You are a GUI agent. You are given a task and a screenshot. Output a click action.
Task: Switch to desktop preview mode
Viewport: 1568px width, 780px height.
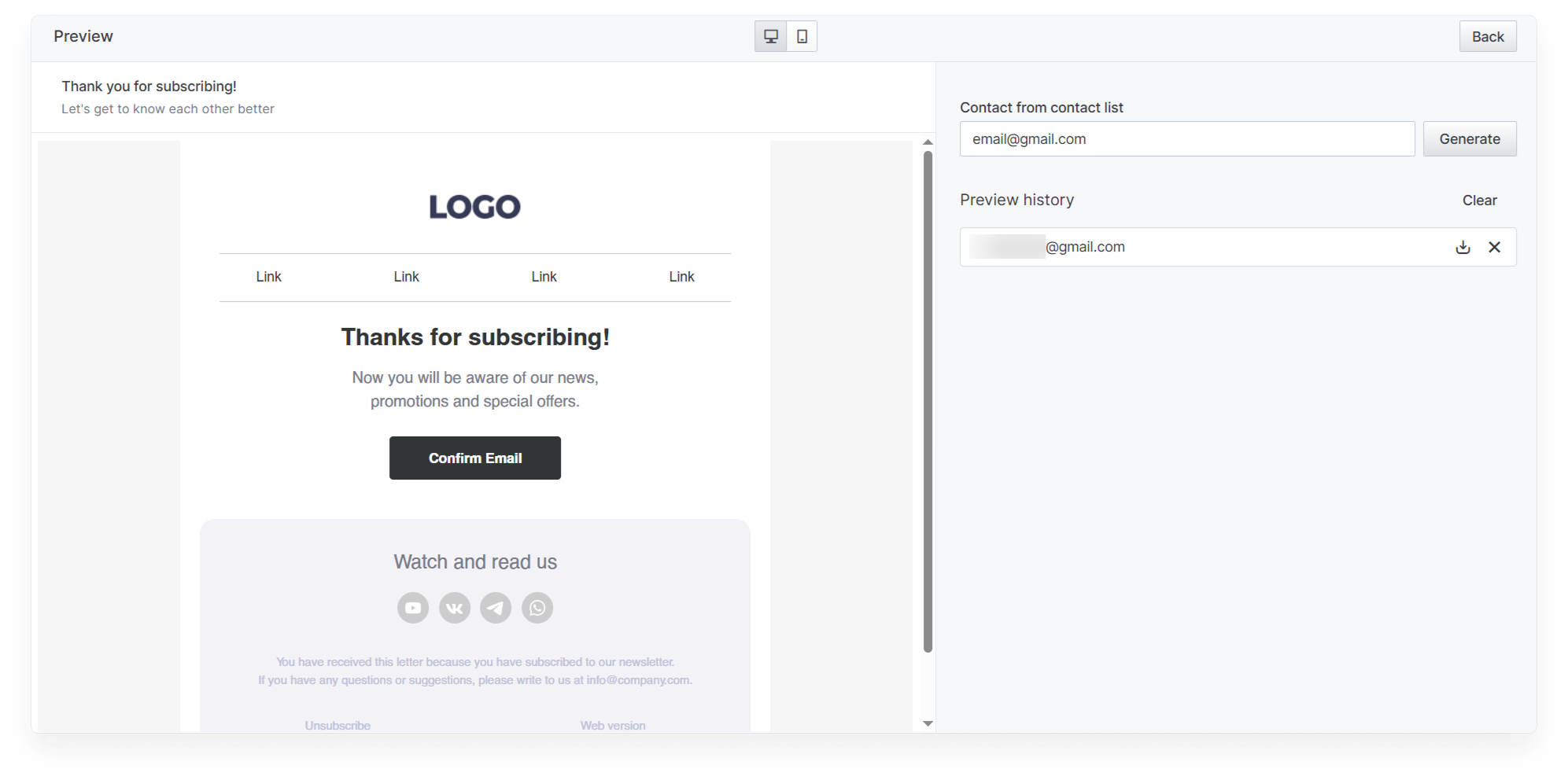[x=771, y=36]
